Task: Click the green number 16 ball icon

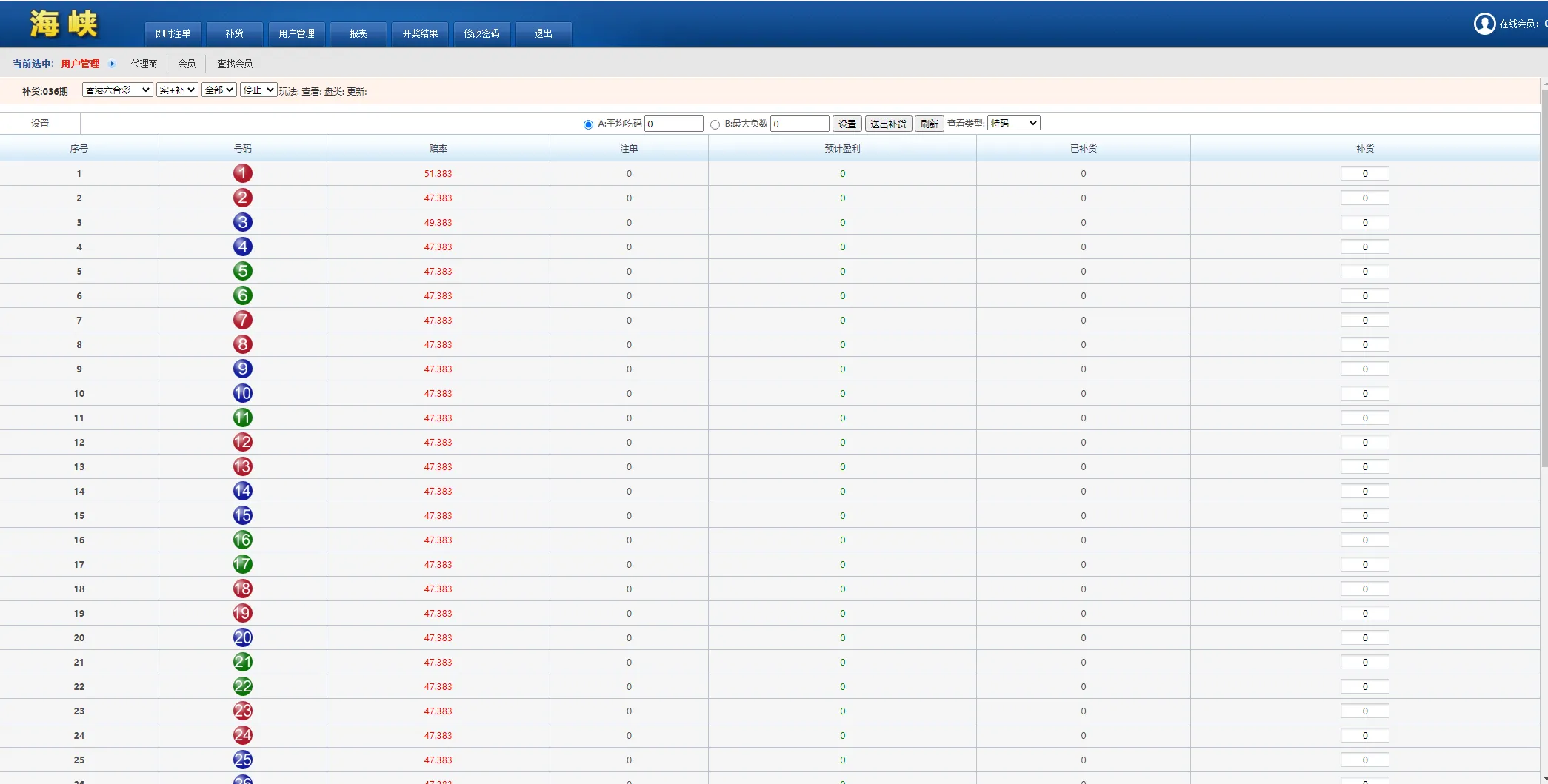Action: pyautogui.click(x=242, y=540)
